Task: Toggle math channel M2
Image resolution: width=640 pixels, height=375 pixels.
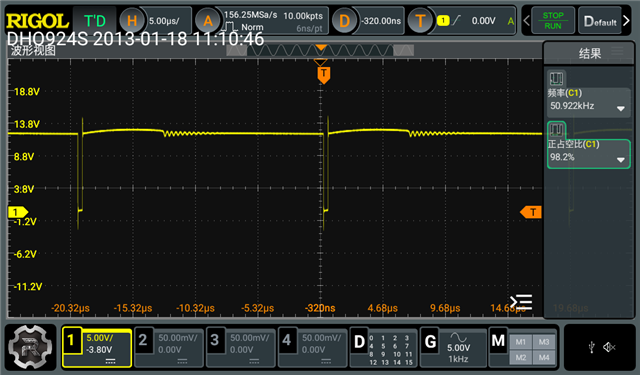Action: tap(520, 357)
